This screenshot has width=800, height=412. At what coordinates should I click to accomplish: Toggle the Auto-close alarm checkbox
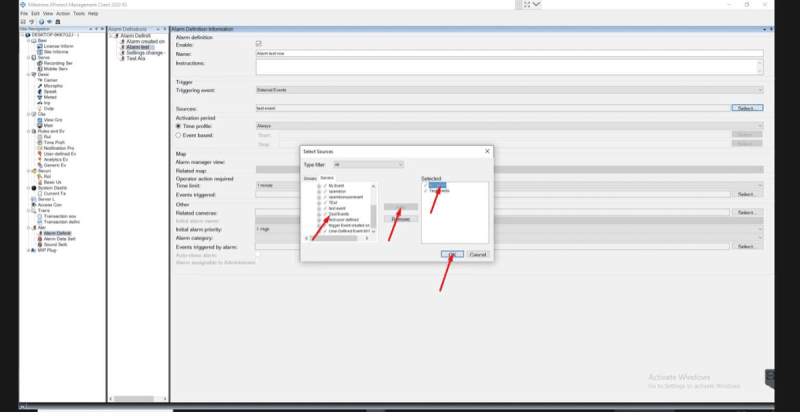click(x=258, y=254)
